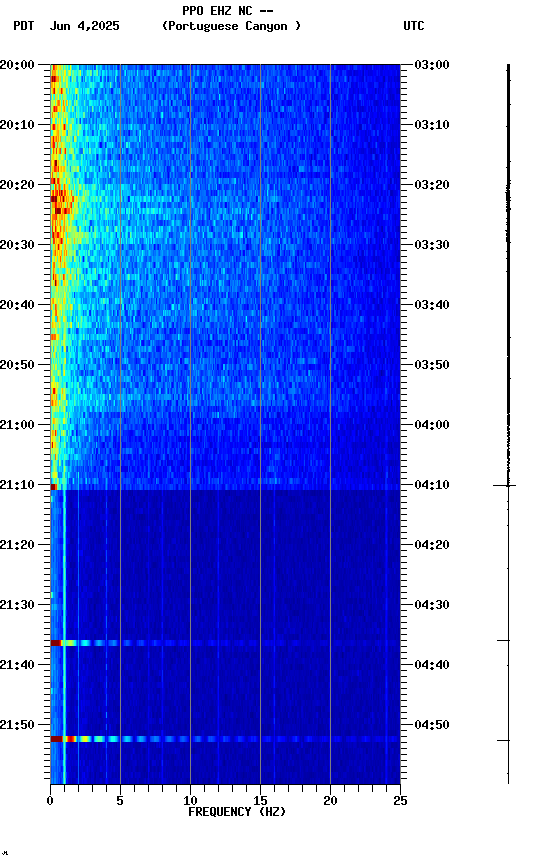Click the broadband event streak near 21:52 PDT

coord(225,739)
